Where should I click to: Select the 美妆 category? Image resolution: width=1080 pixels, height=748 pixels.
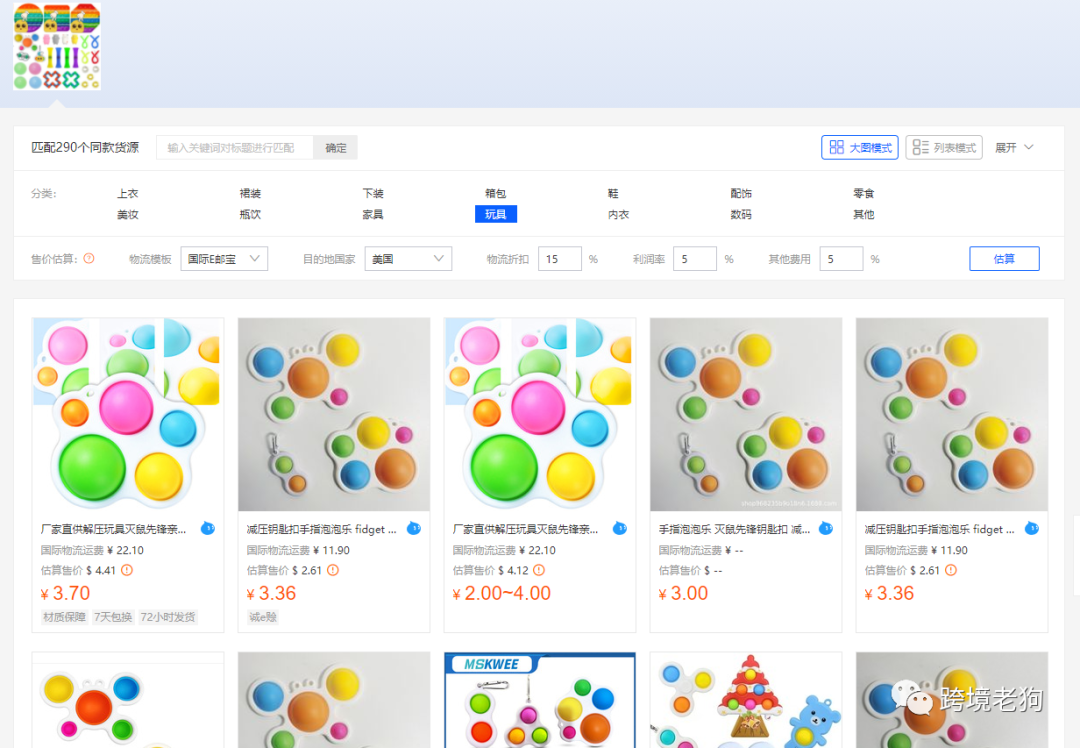point(127,214)
